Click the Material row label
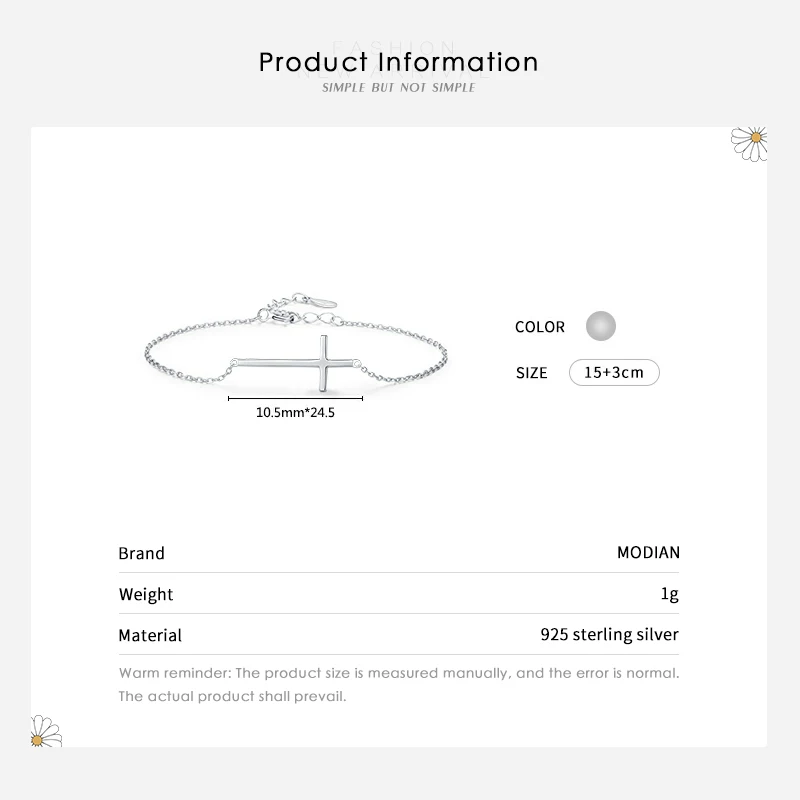This screenshot has width=800, height=800. [x=150, y=635]
